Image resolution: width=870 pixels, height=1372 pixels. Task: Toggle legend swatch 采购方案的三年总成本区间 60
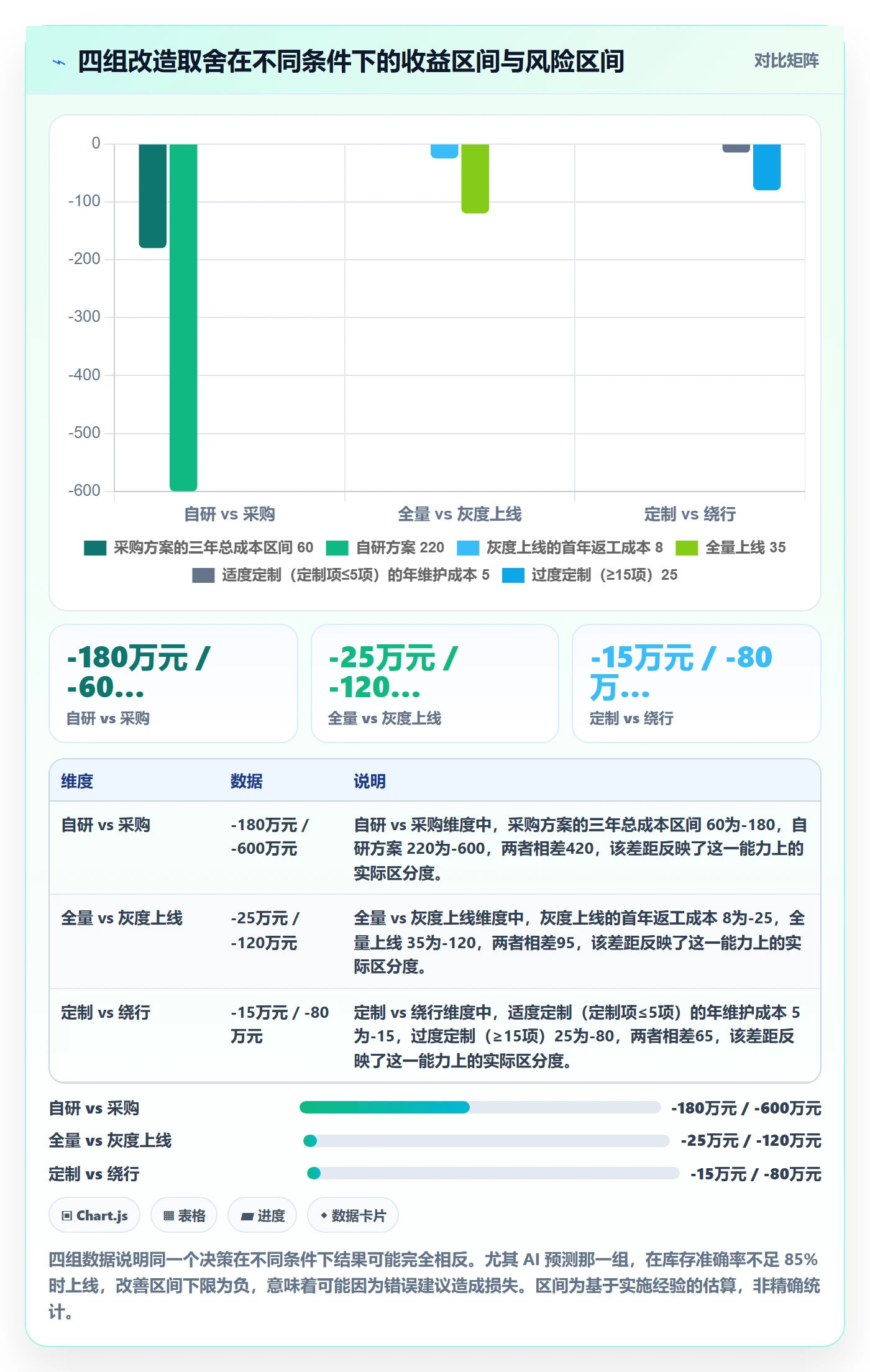pyautogui.click(x=95, y=547)
